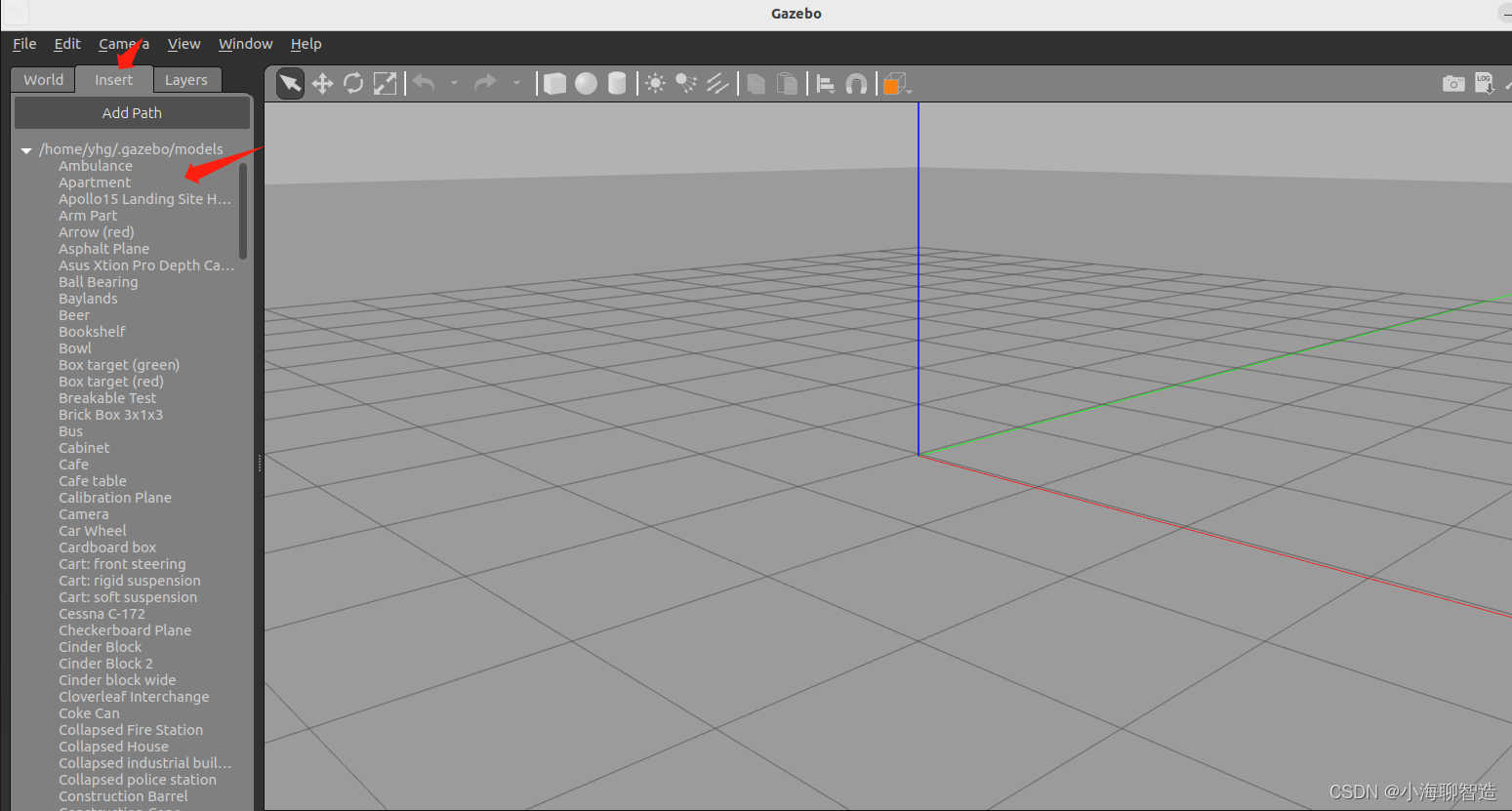Image resolution: width=1512 pixels, height=811 pixels.
Task: Select Car Wheel model
Action: click(x=93, y=531)
